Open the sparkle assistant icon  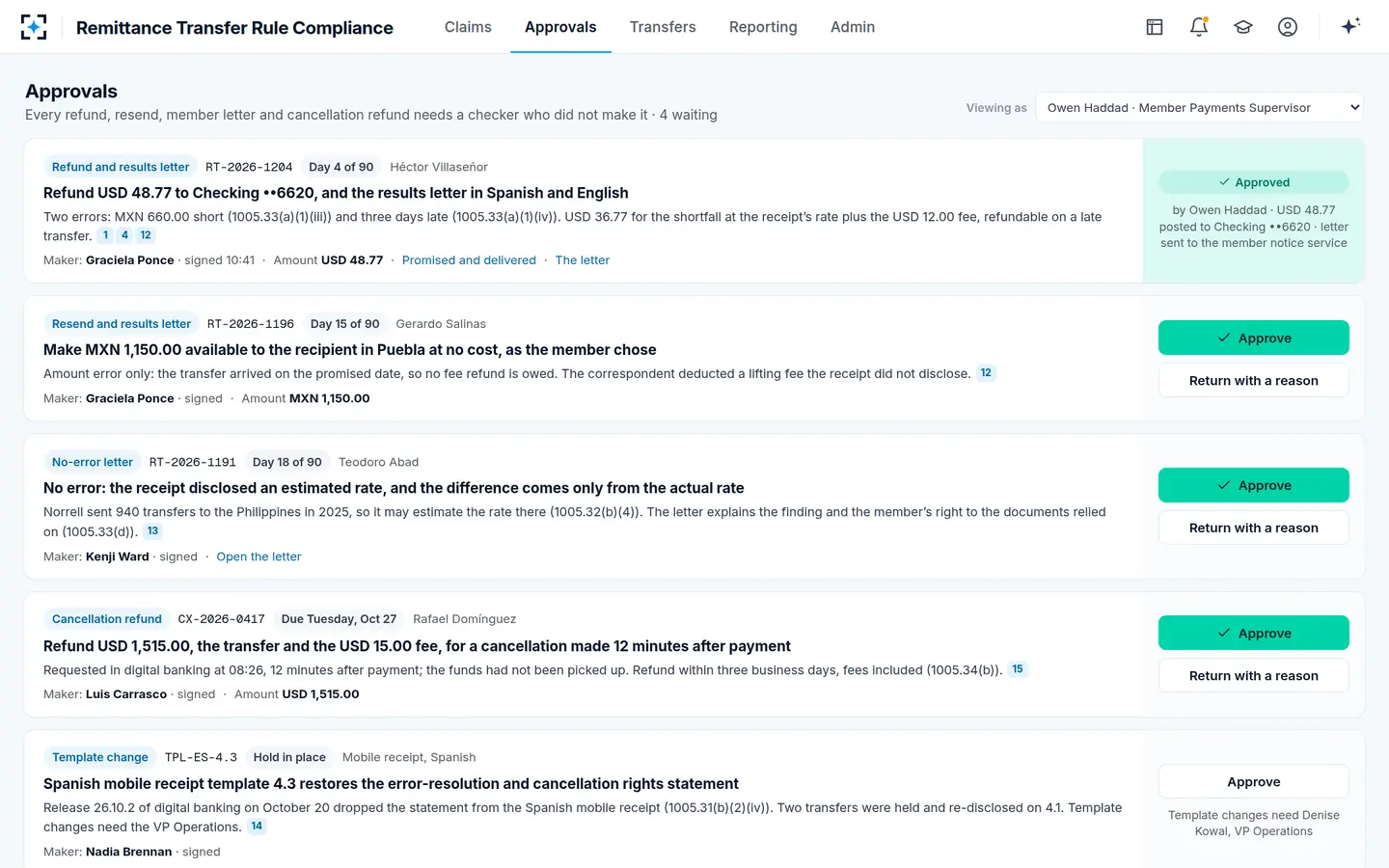point(1350,26)
